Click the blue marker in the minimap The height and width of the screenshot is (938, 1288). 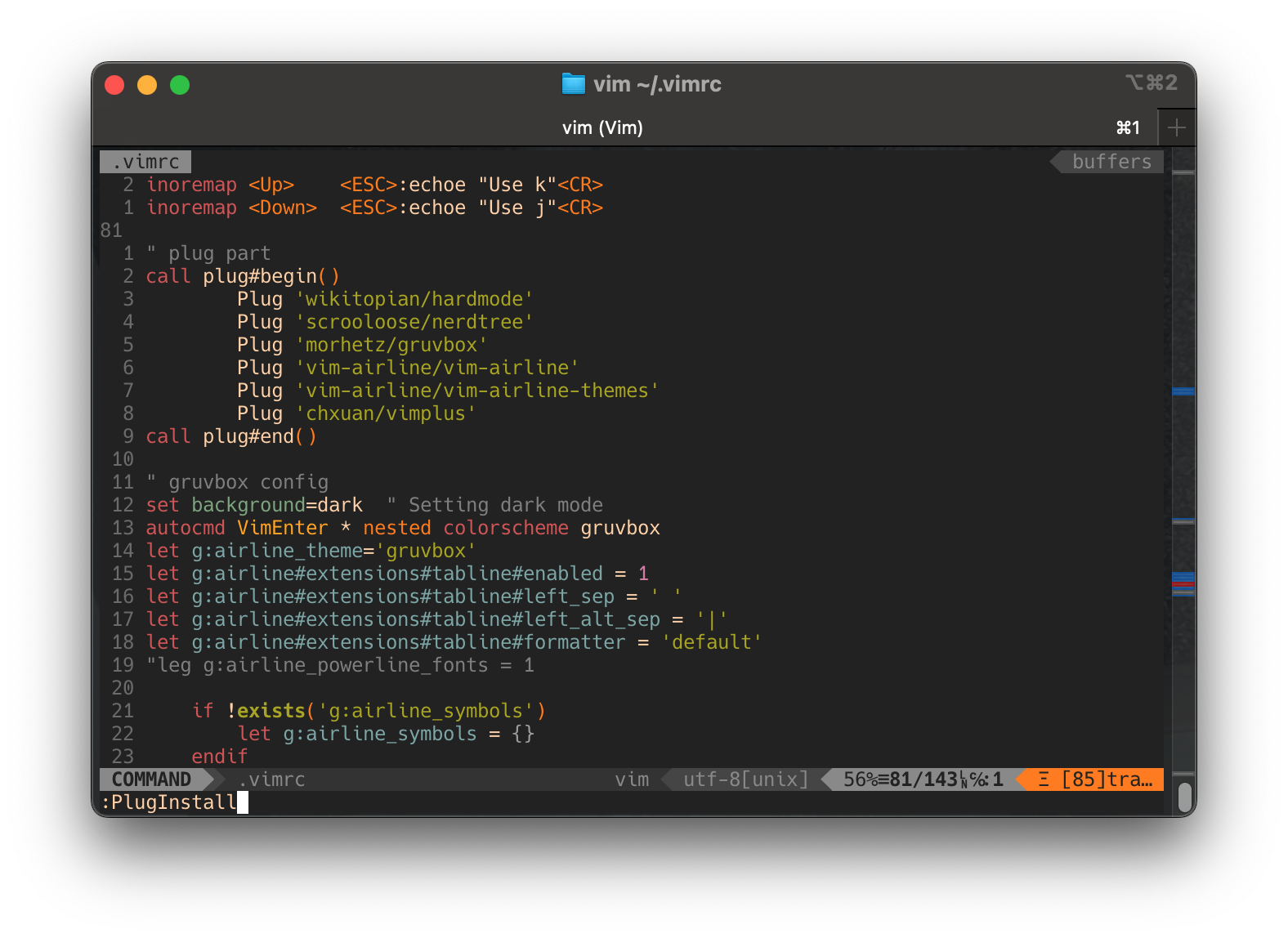click(x=1183, y=391)
